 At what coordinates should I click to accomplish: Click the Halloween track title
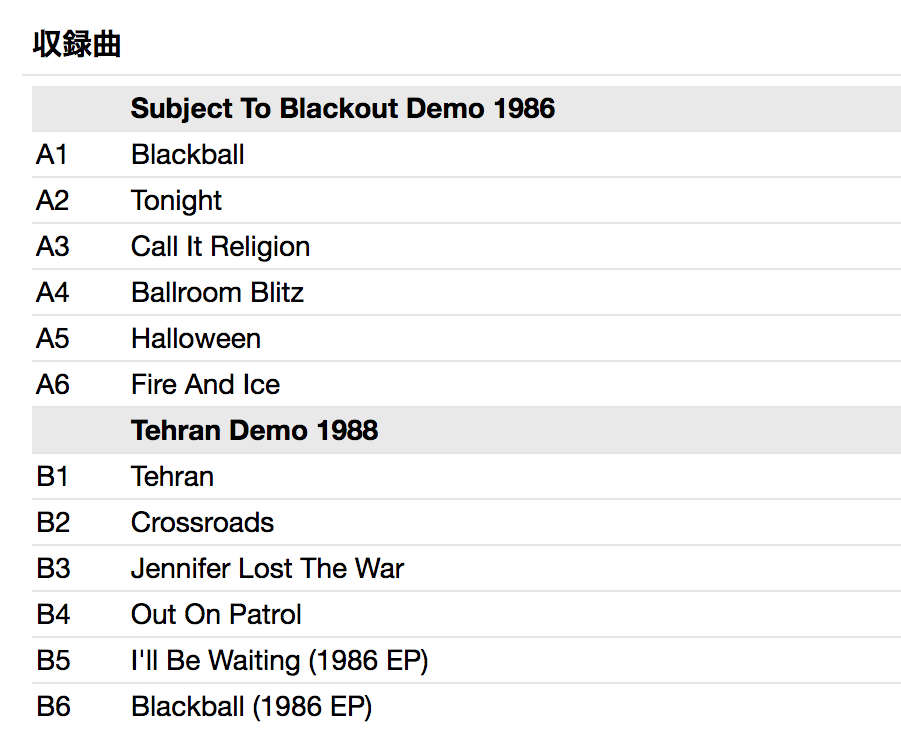pyautogui.click(x=196, y=339)
